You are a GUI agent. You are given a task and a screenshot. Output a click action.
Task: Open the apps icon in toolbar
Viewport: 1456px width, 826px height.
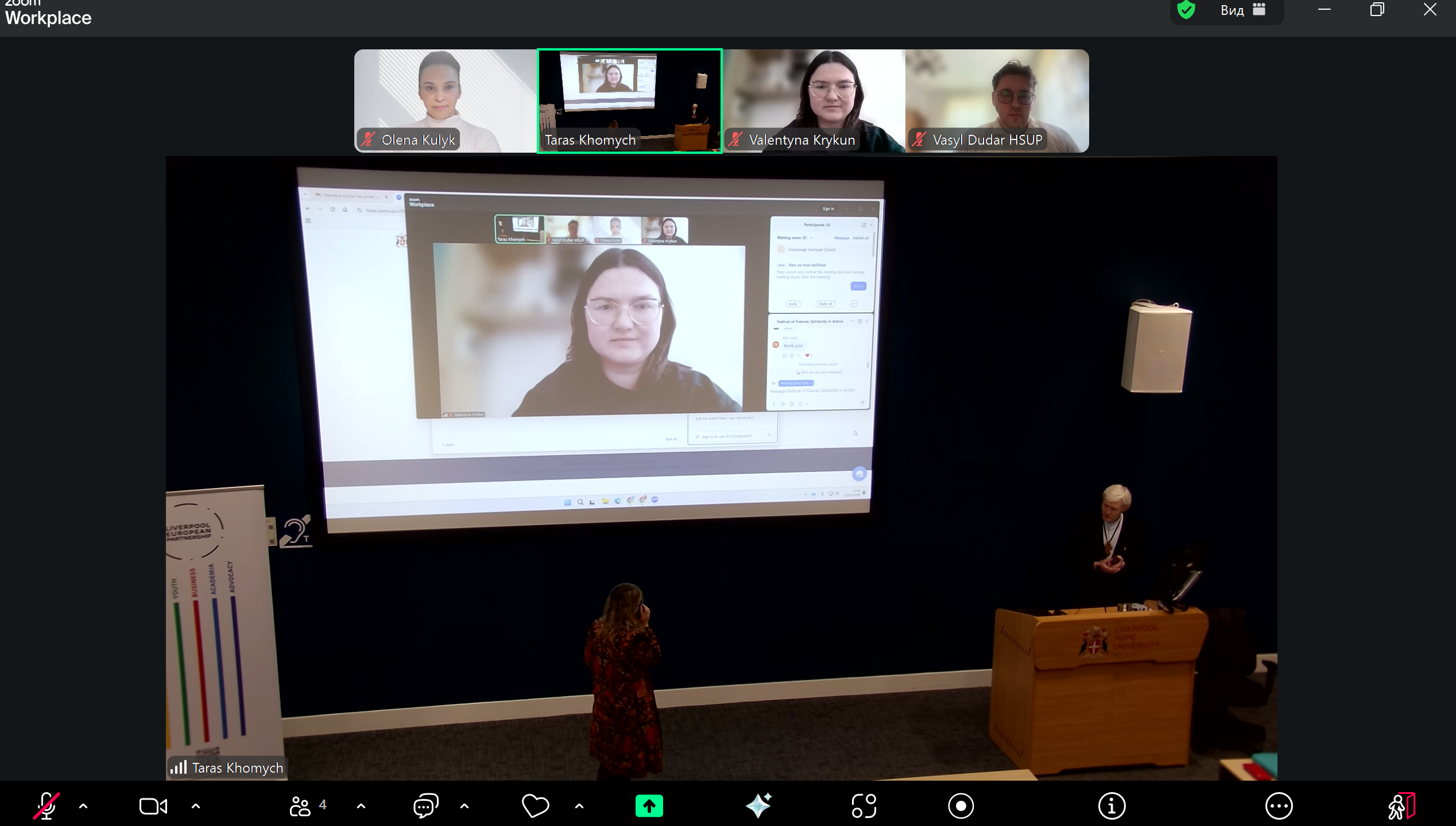point(864,806)
